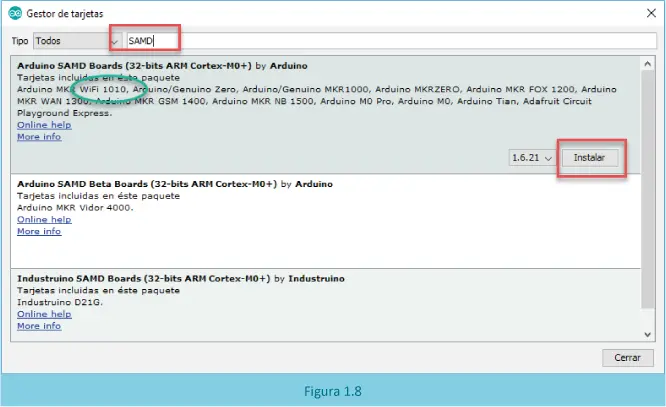Click the text Industruino D21G
Viewport: 666px width, 407px height.
point(60,302)
